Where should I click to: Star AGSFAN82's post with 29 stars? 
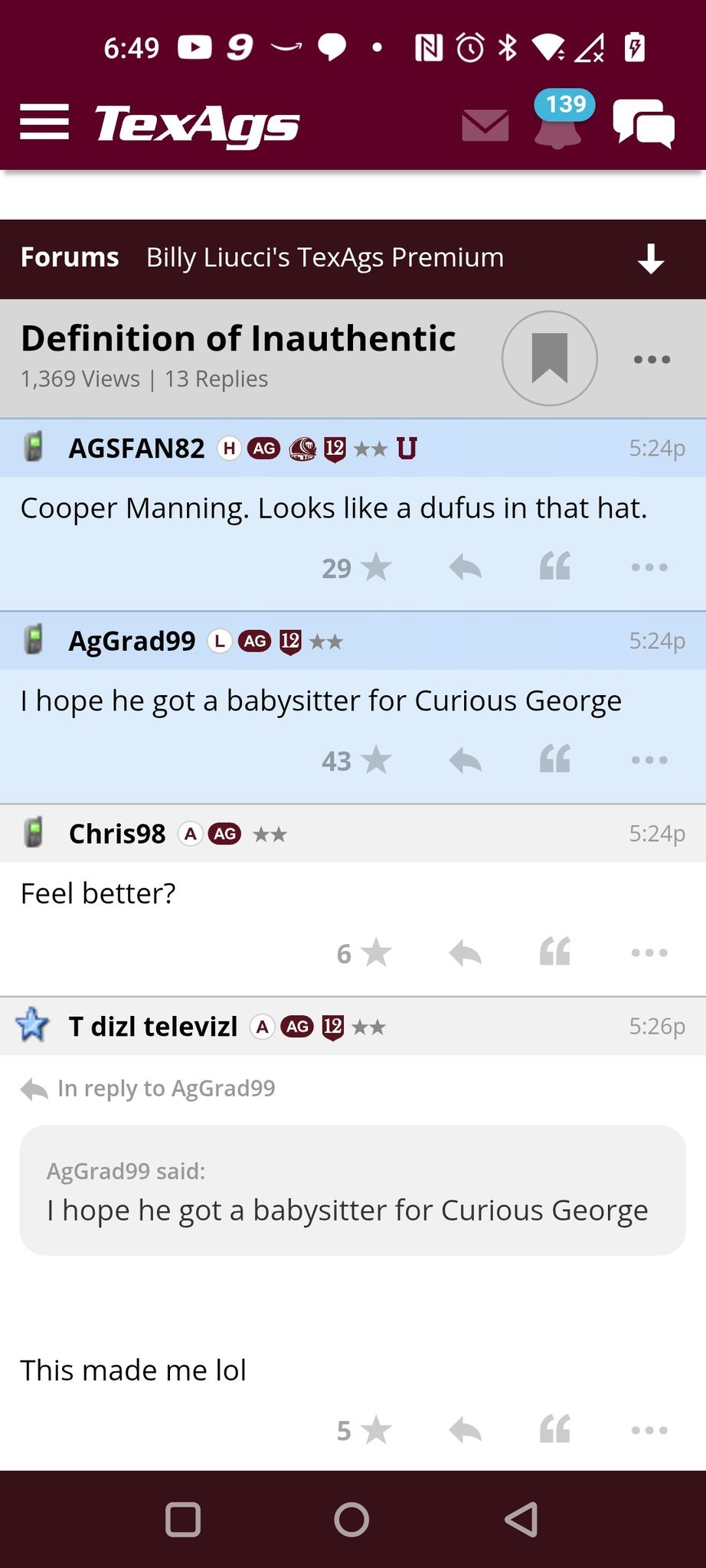pyautogui.click(x=375, y=567)
